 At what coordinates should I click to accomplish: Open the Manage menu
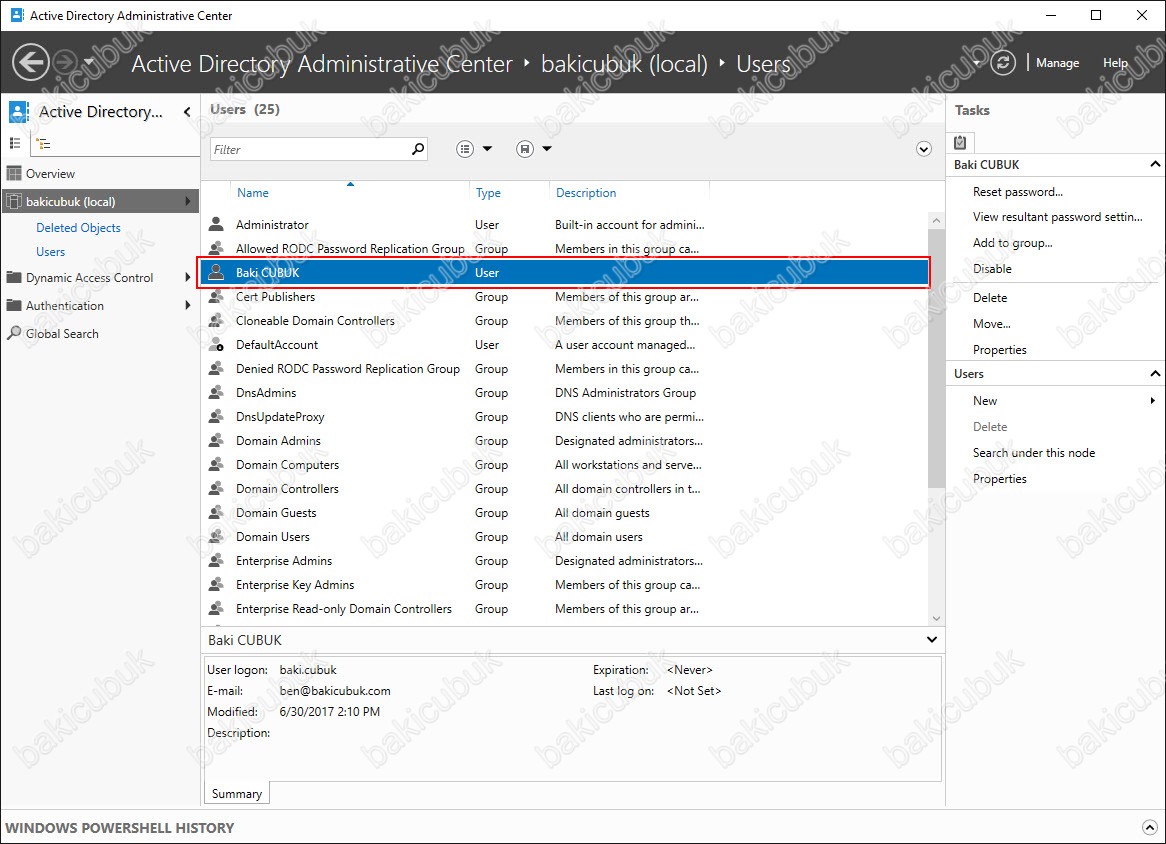pos(1057,63)
